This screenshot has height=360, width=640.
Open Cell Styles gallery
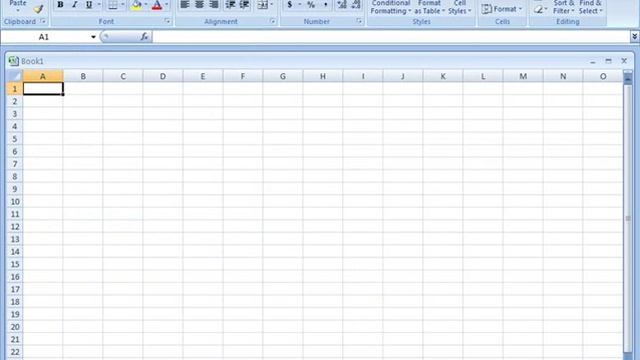pyautogui.click(x=460, y=7)
